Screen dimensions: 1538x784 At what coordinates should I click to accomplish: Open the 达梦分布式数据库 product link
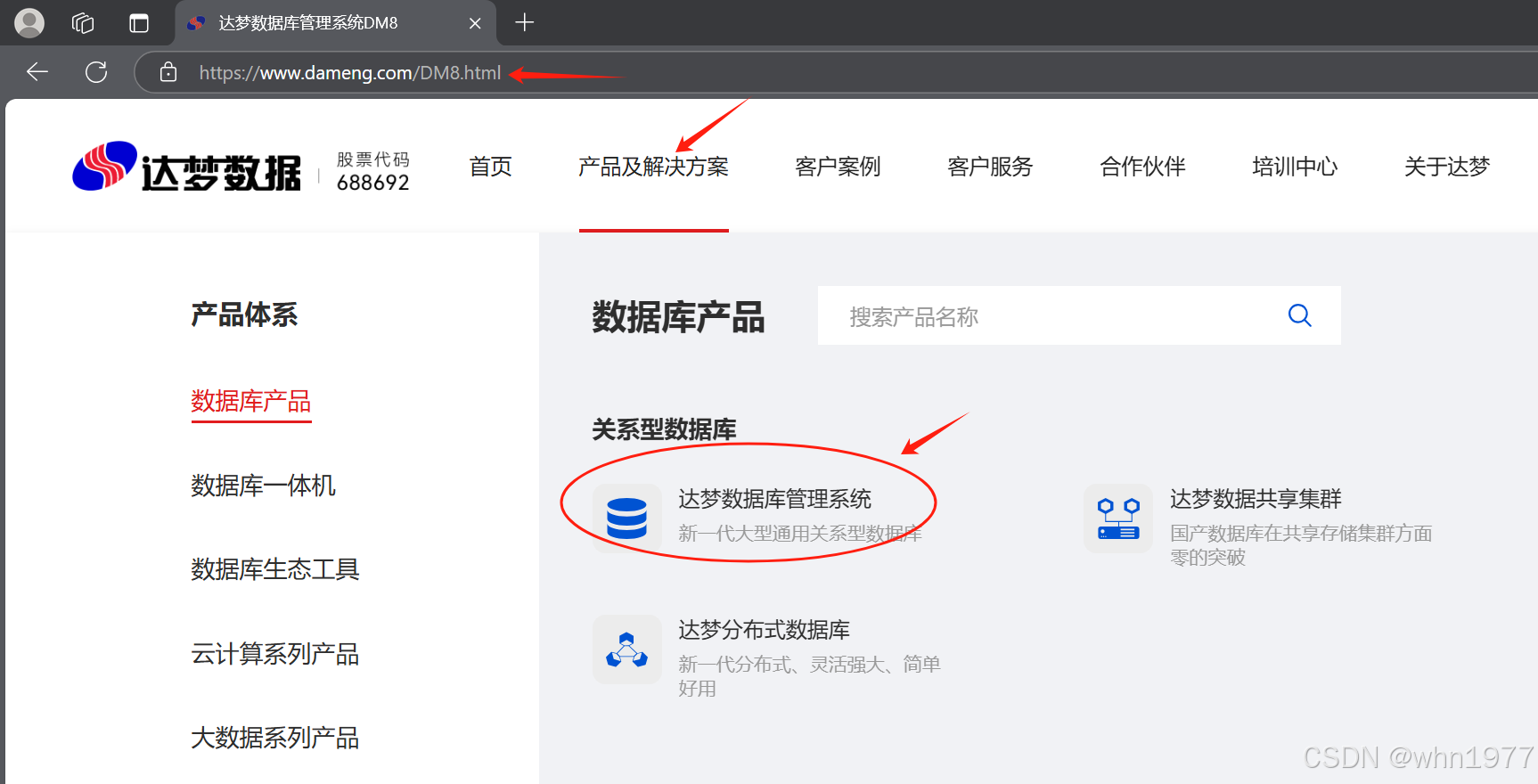[764, 630]
